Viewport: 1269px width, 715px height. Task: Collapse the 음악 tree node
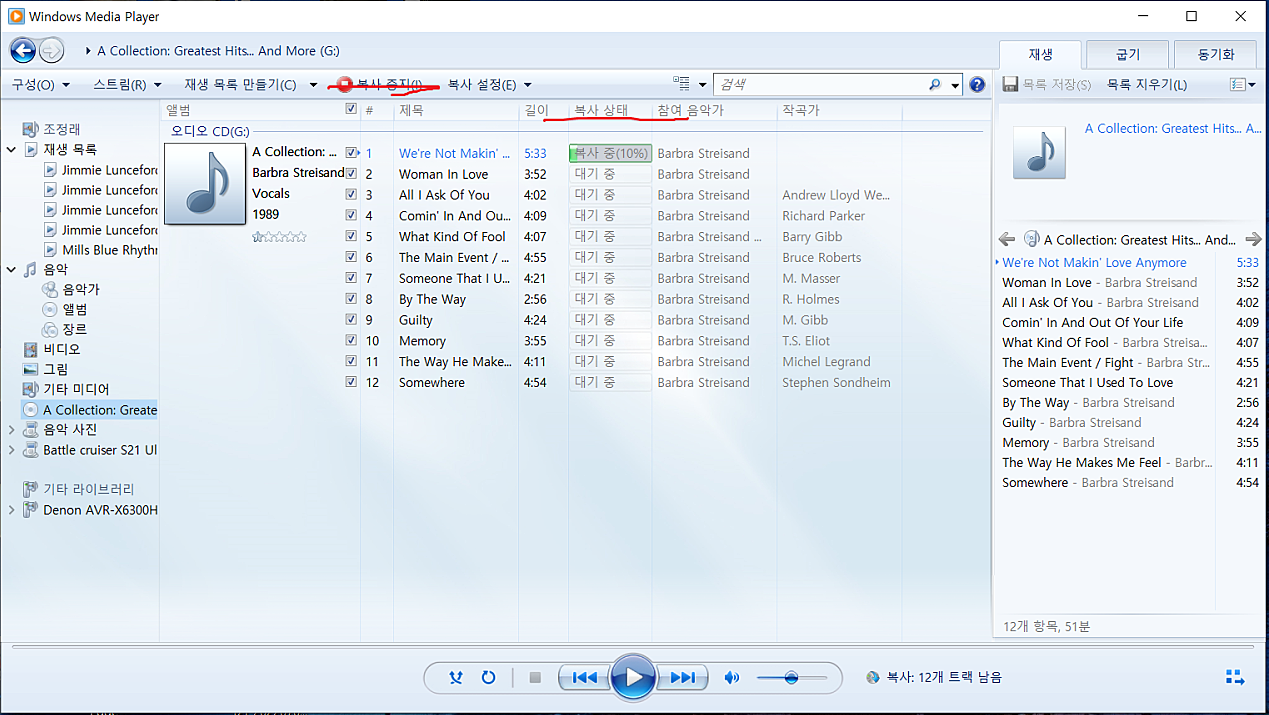(11, 269)
